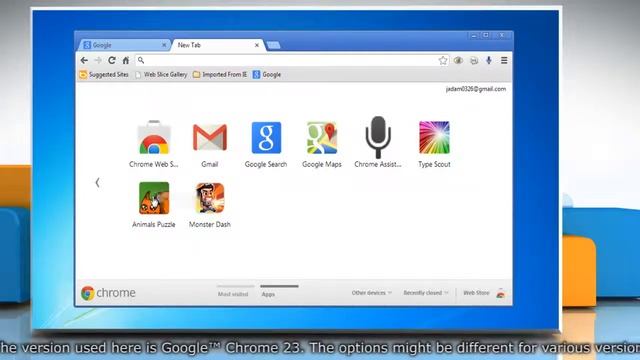
Task: Go to the home page
Action: pyautogui.click(x=126, y=60)
